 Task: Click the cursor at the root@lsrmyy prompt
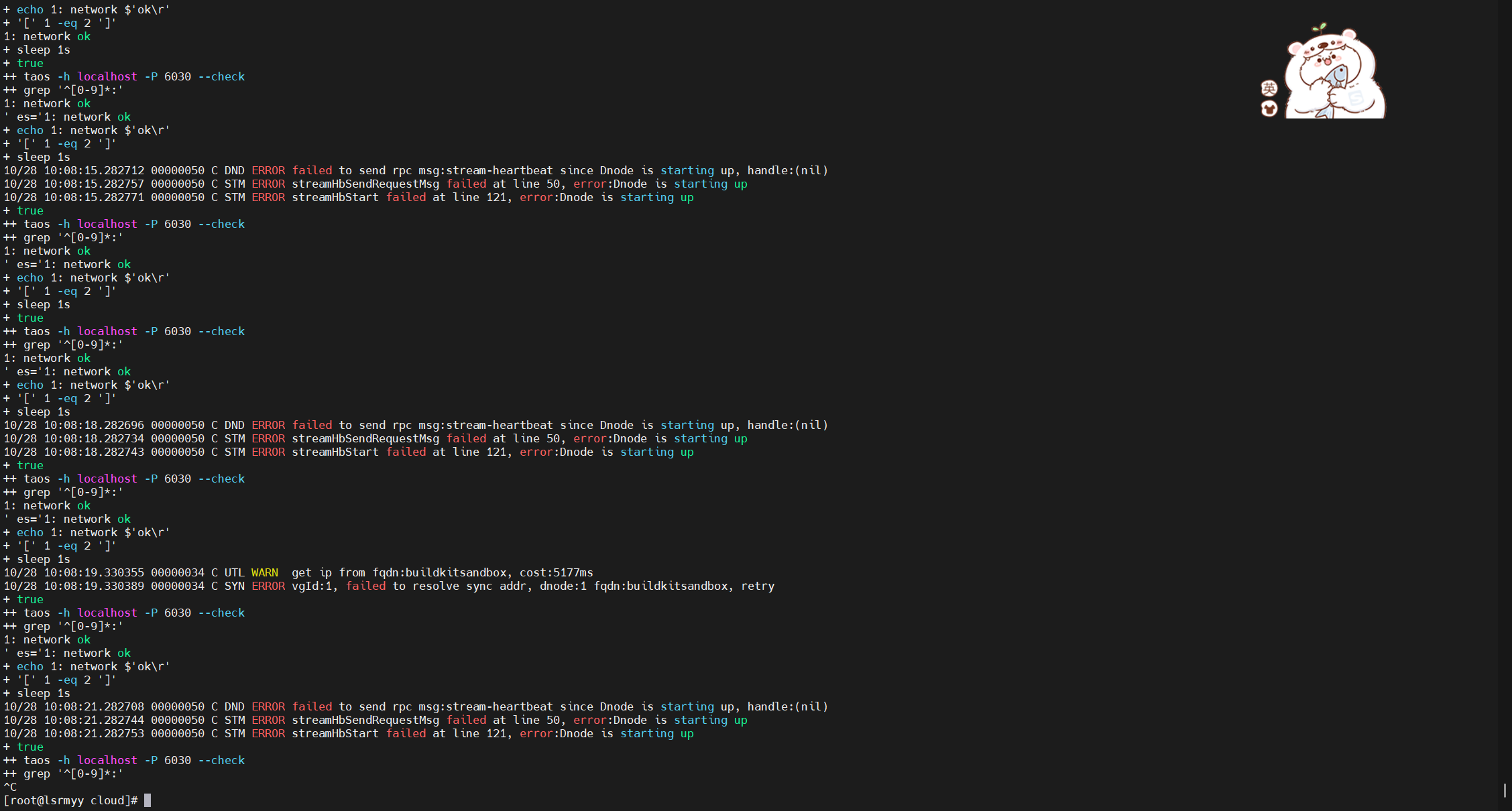coord(148,800)
